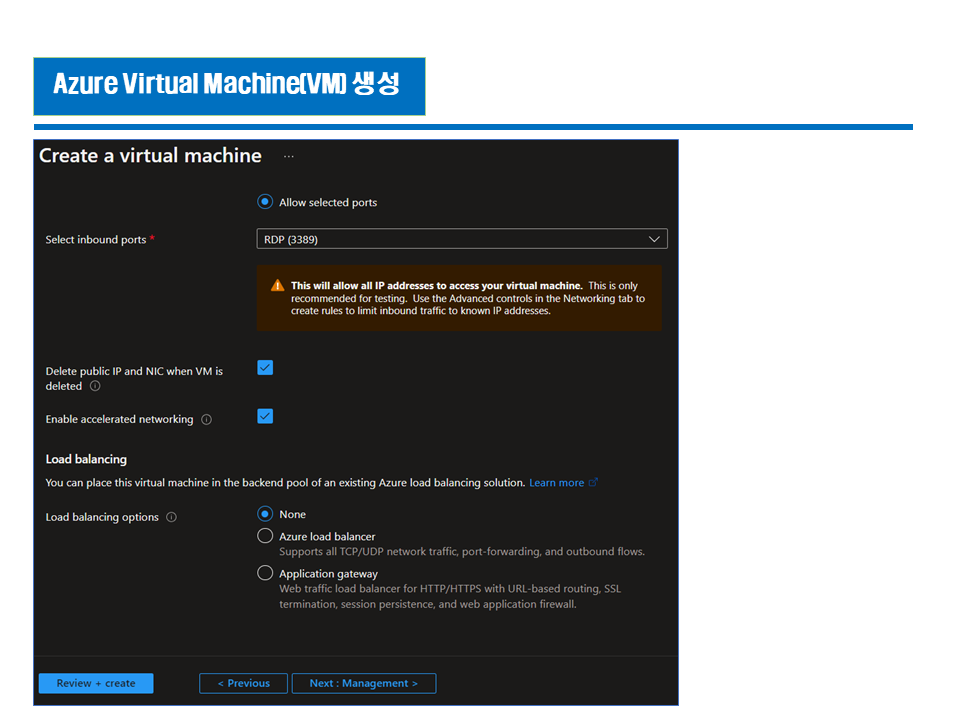Viewport: 960px width, 720px height.
Task: Open the Learn more link
Action: pyautogui.click(x=557, y=482)
